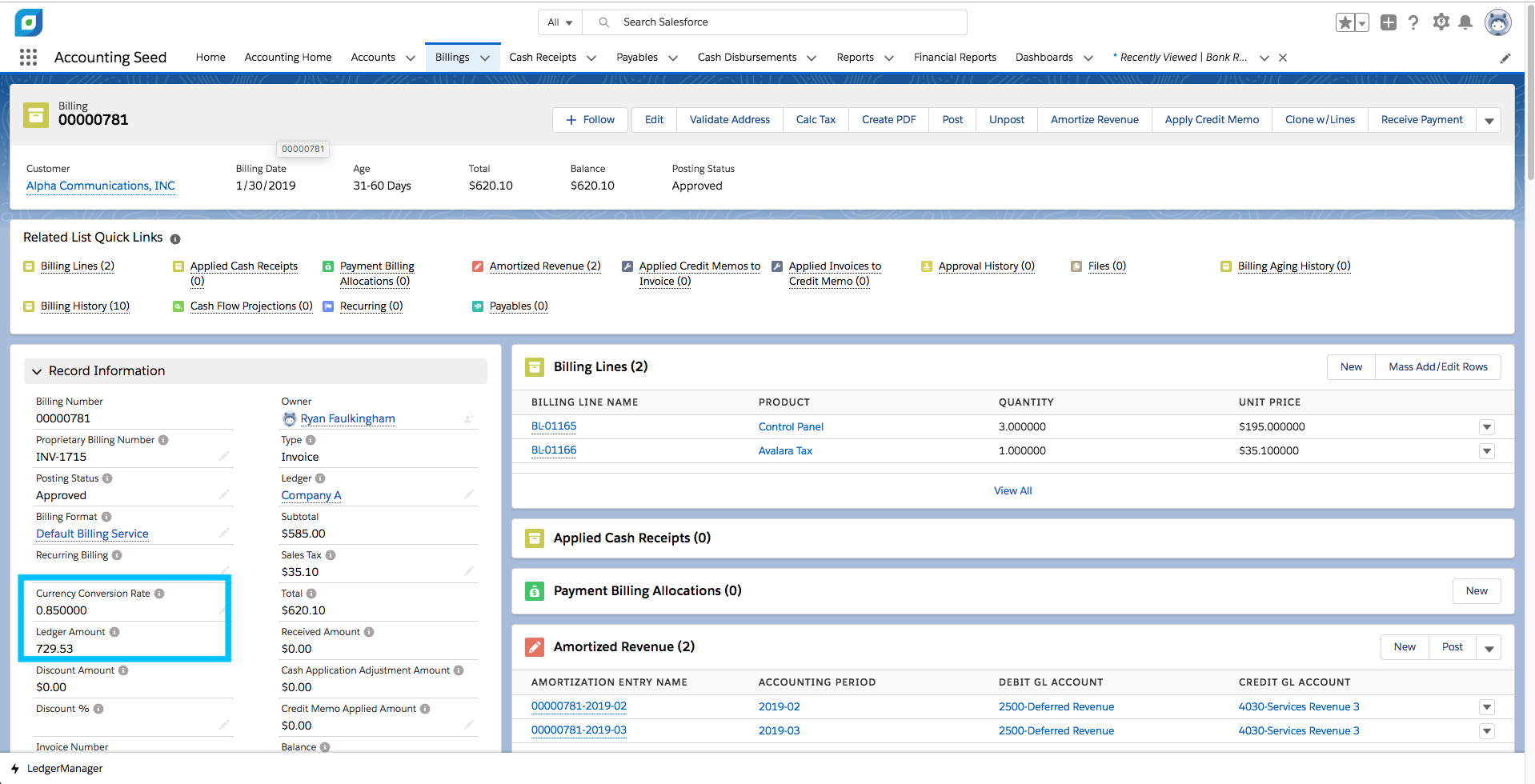The height and width of the screenshot is (784, 1535).
Task: Expand the search scope All dropdown
Action: tap(559, 22)
